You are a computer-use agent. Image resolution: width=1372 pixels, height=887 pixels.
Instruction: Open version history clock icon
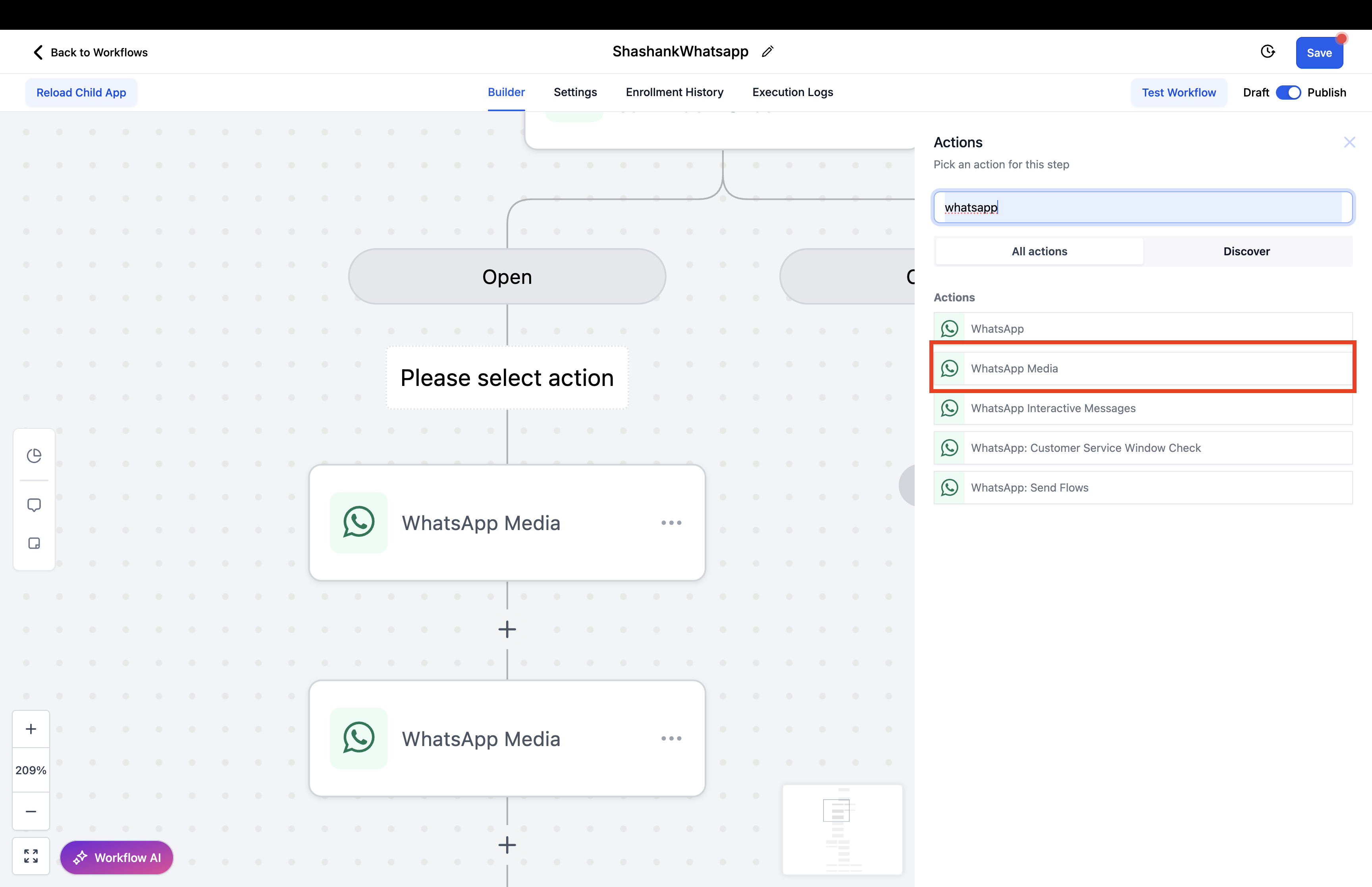(x=1267, y=52)
